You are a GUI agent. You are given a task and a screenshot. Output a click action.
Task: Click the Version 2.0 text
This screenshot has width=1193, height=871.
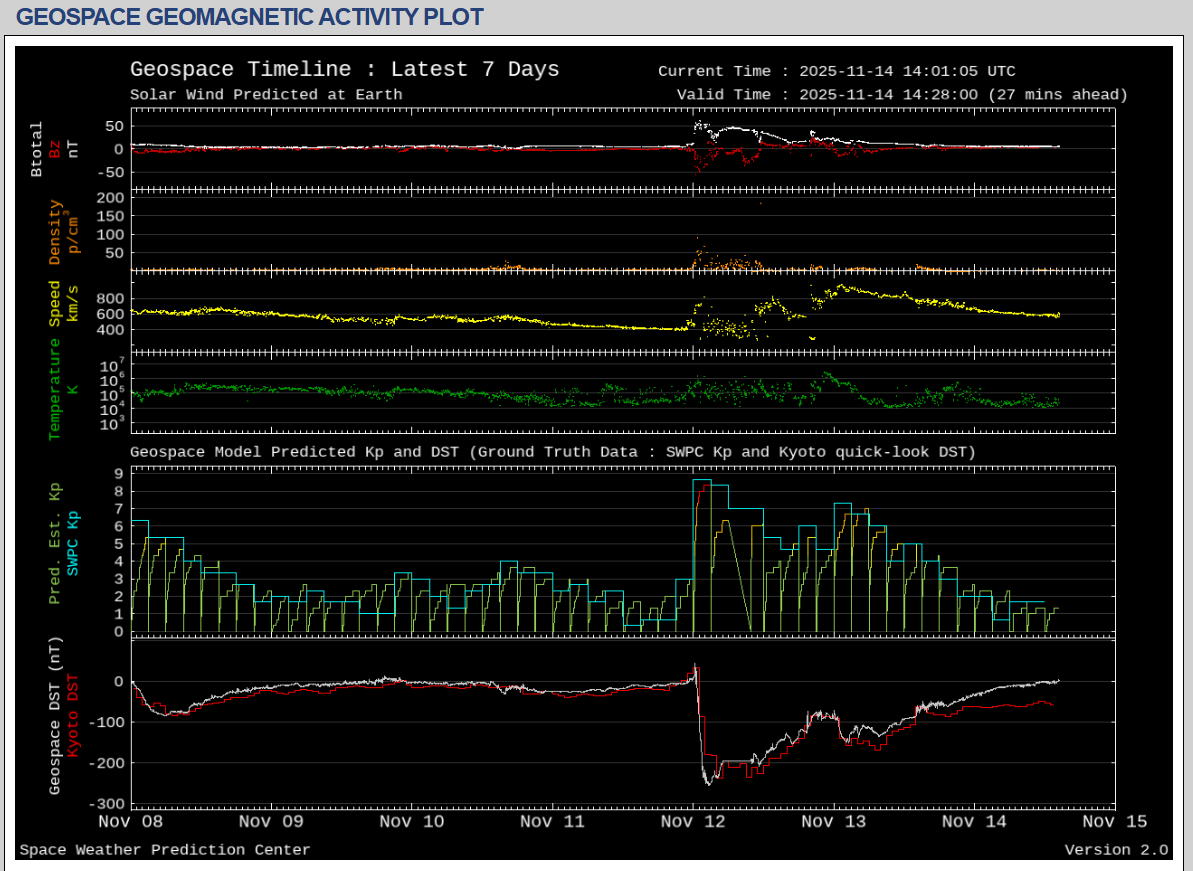[x=1115, y=850]
